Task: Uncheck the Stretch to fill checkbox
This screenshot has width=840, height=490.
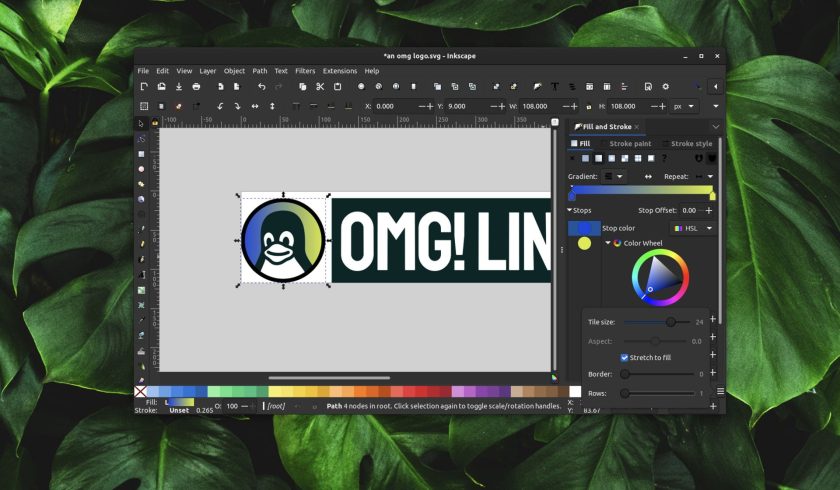Action: tap(624, 357)
